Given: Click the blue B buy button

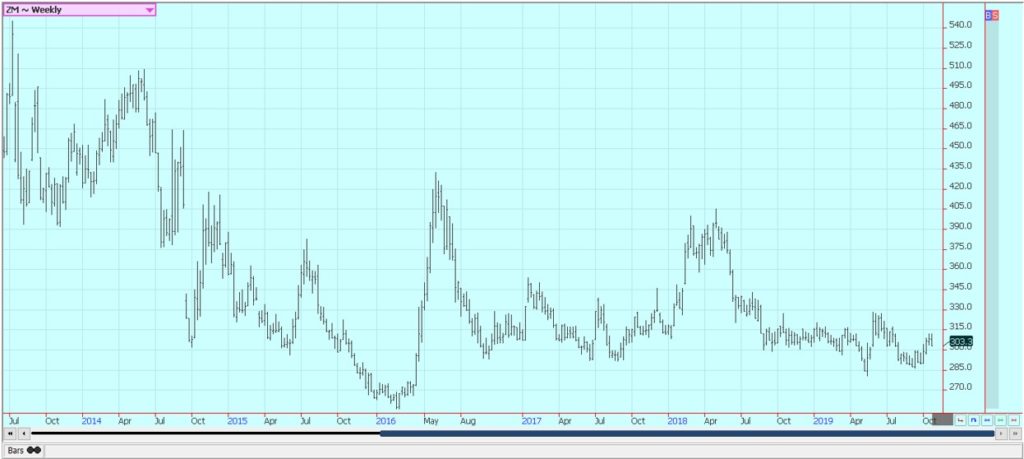Looking at the screenshot, I should coord(988,14).
